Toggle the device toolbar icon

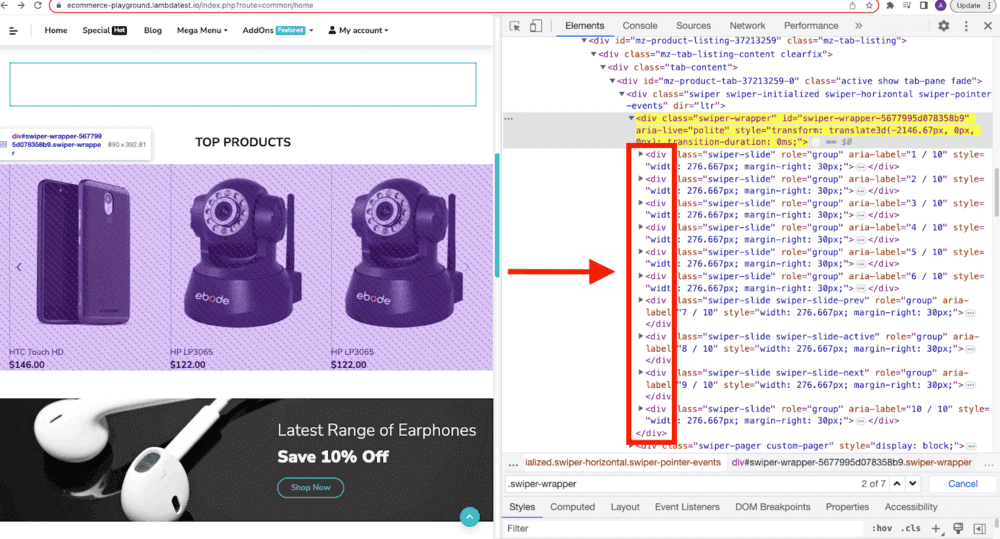coord(536,26)
